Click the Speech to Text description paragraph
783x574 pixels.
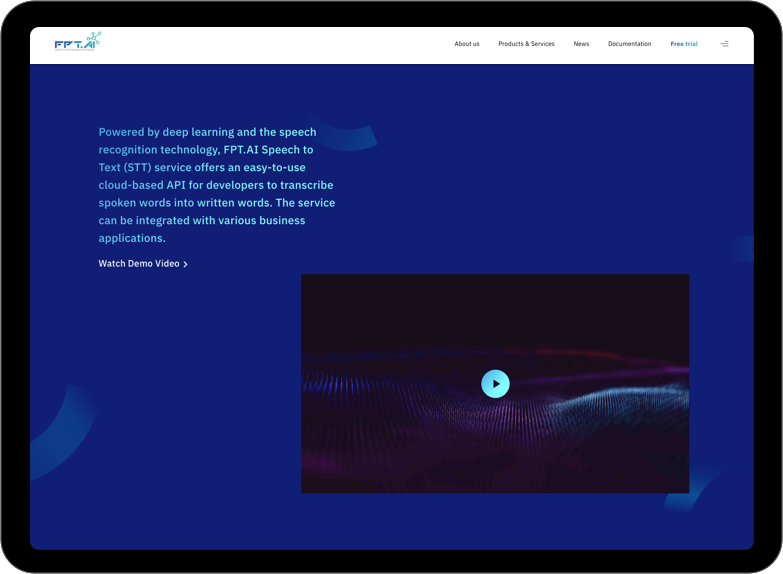[217, 185]
